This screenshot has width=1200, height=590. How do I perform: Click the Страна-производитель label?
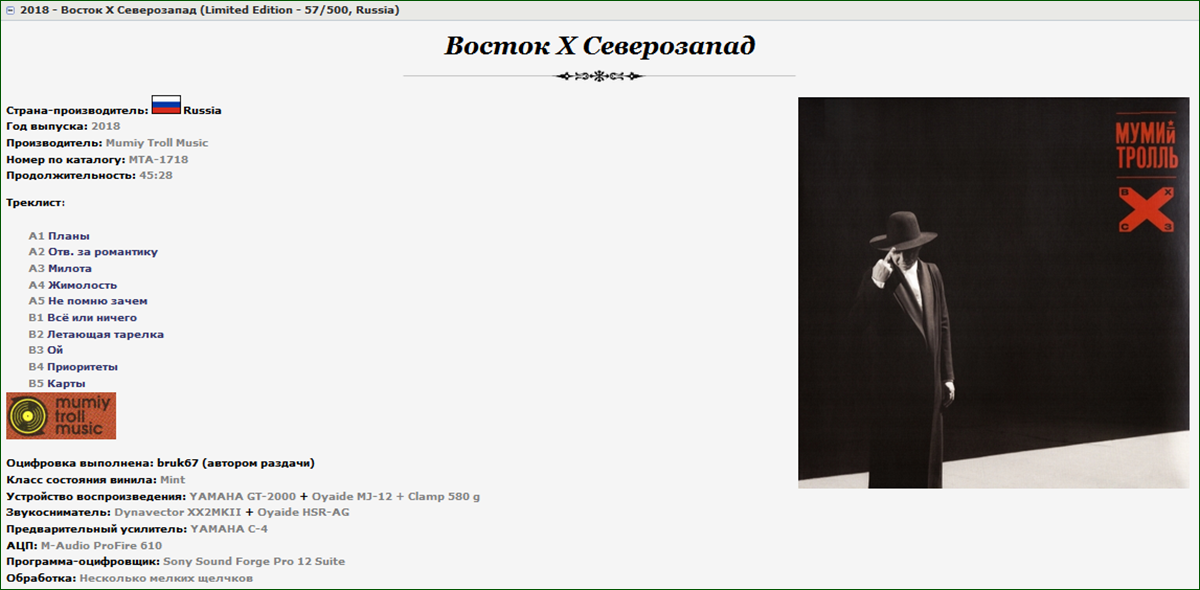tap(77, 111)
